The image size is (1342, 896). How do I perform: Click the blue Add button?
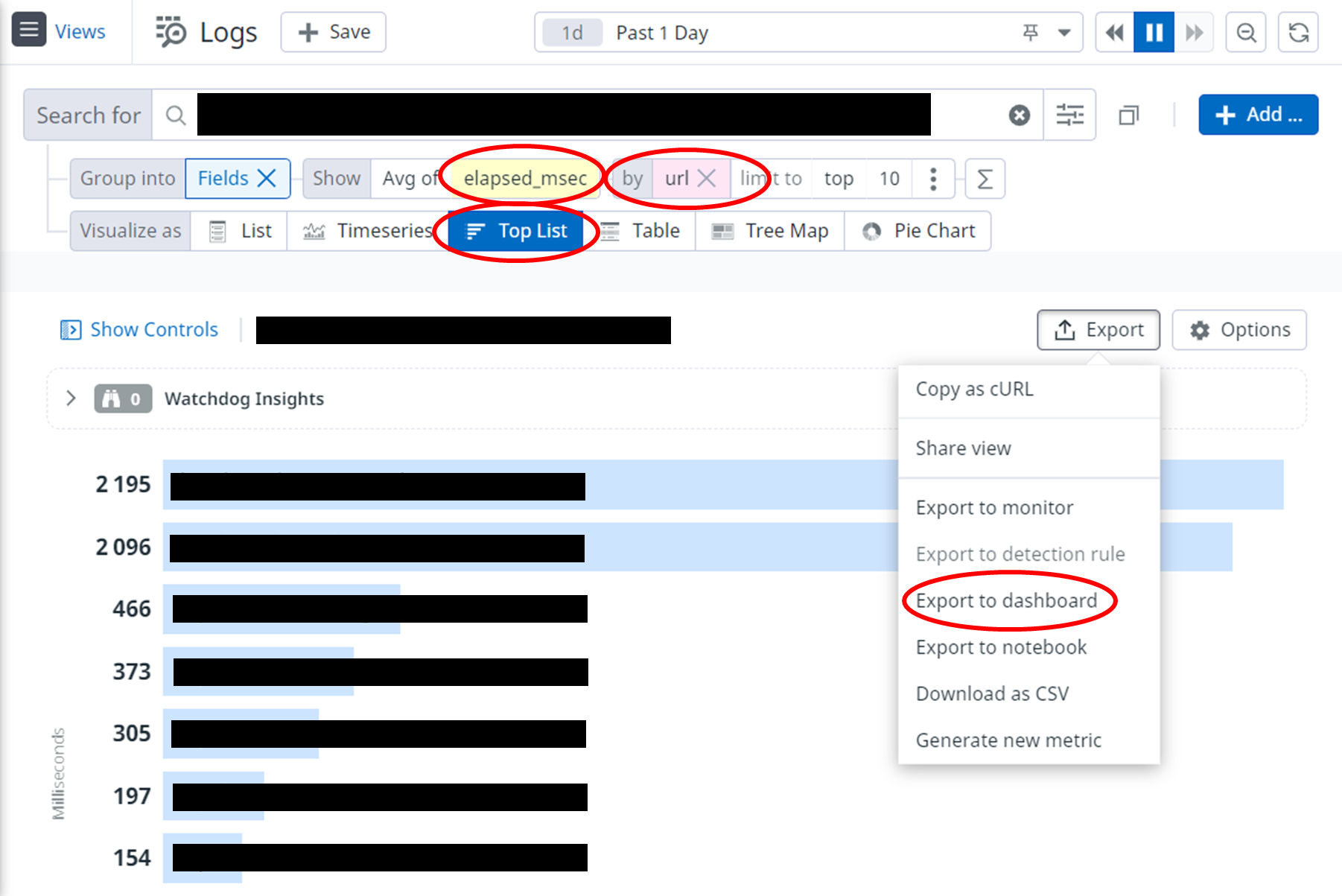1258,115
